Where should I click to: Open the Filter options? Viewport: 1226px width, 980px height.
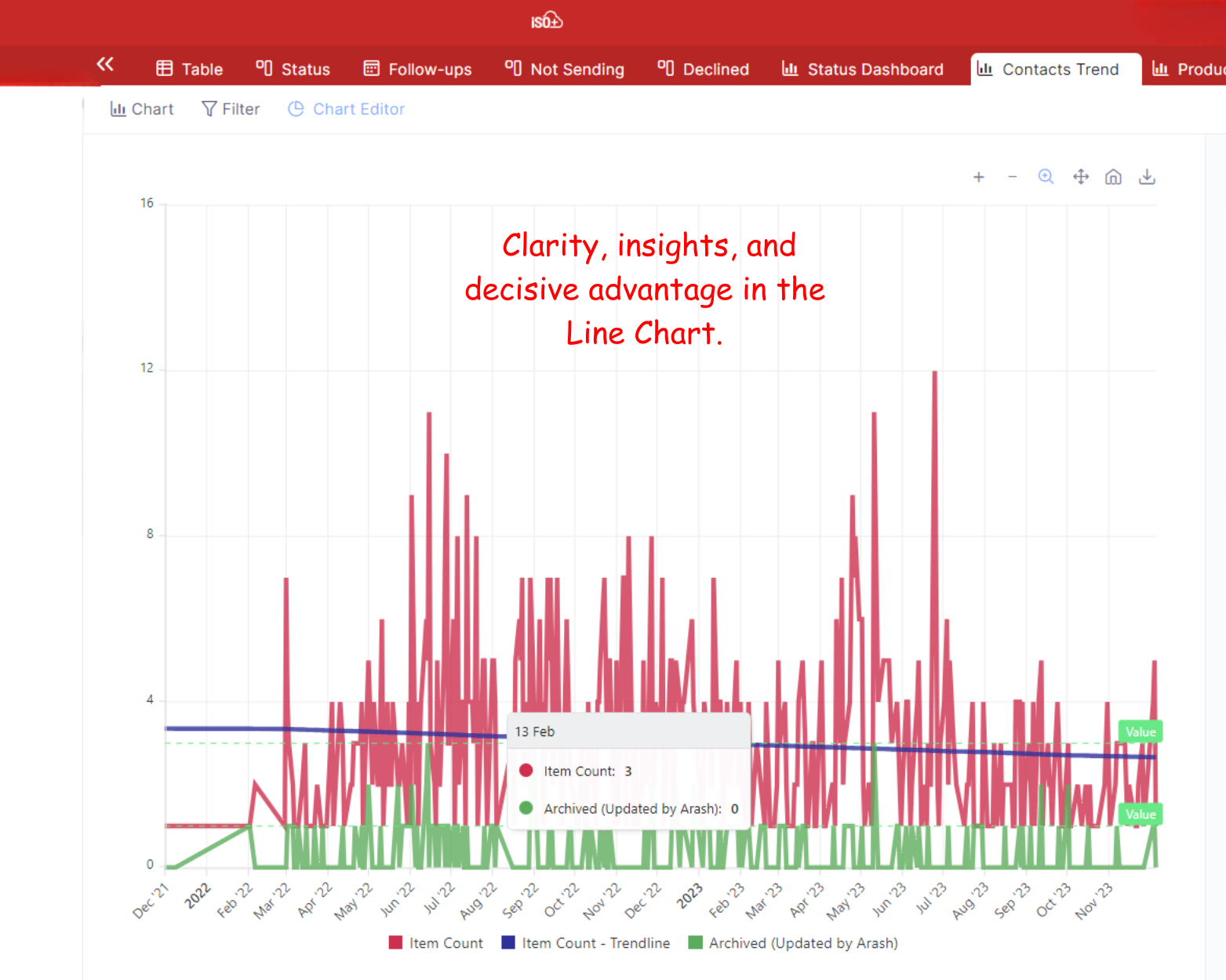231,109
